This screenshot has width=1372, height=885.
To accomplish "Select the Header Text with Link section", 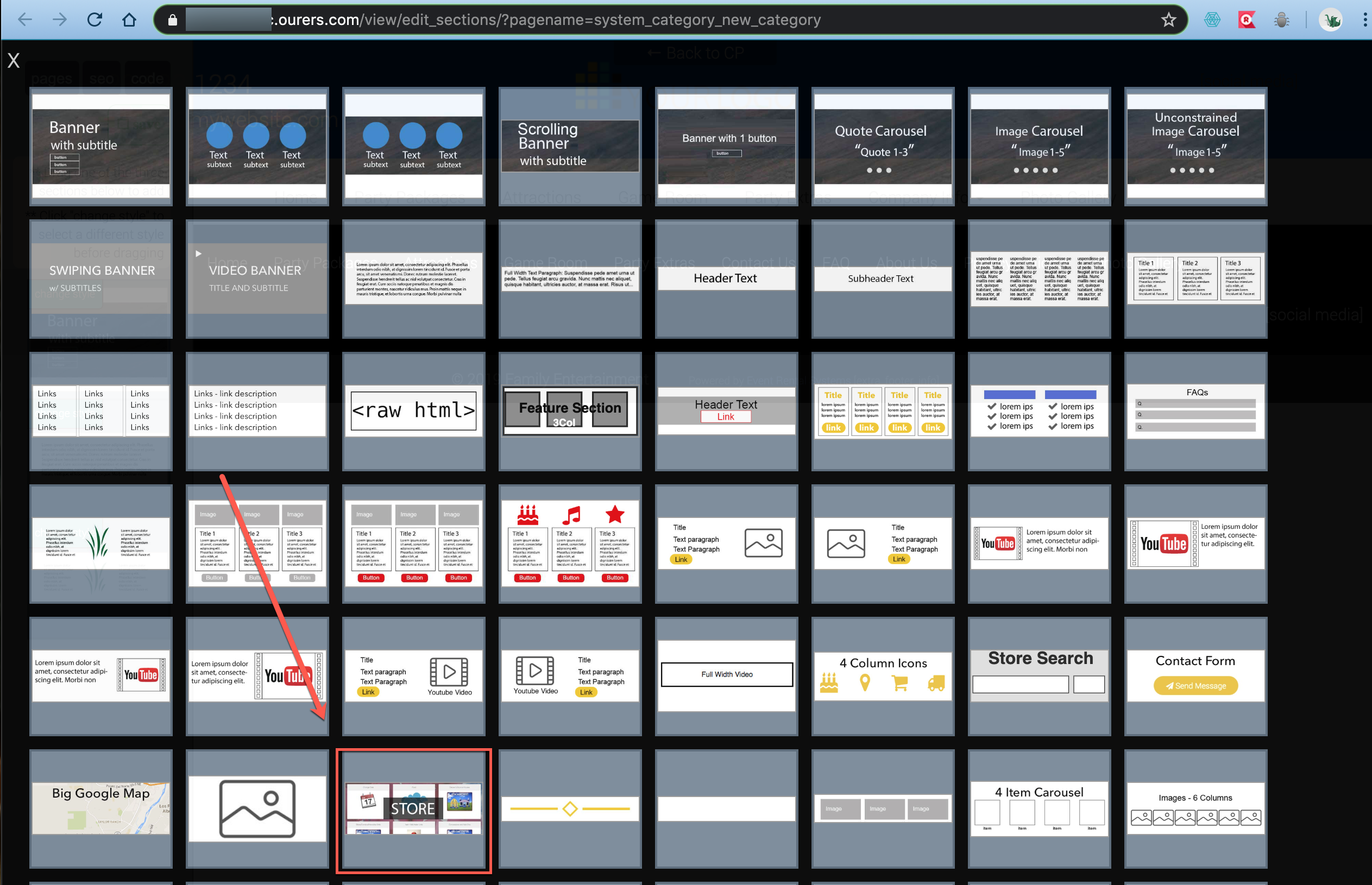I will point(727,412).
